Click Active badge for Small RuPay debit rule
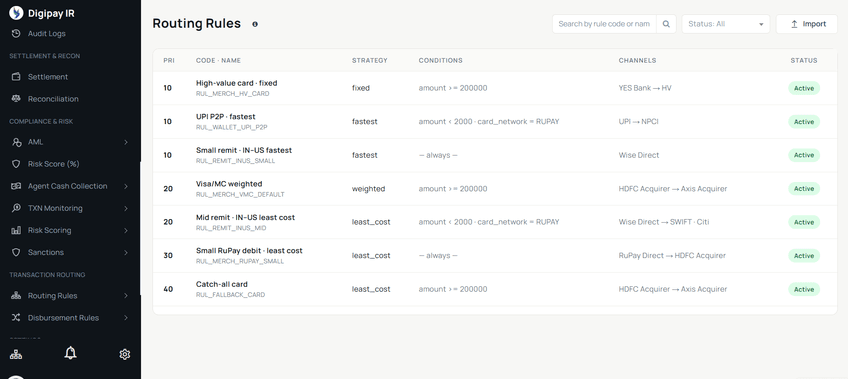This screenshot has height=379, width=848. pyautogui.click(x=804, y=256)
